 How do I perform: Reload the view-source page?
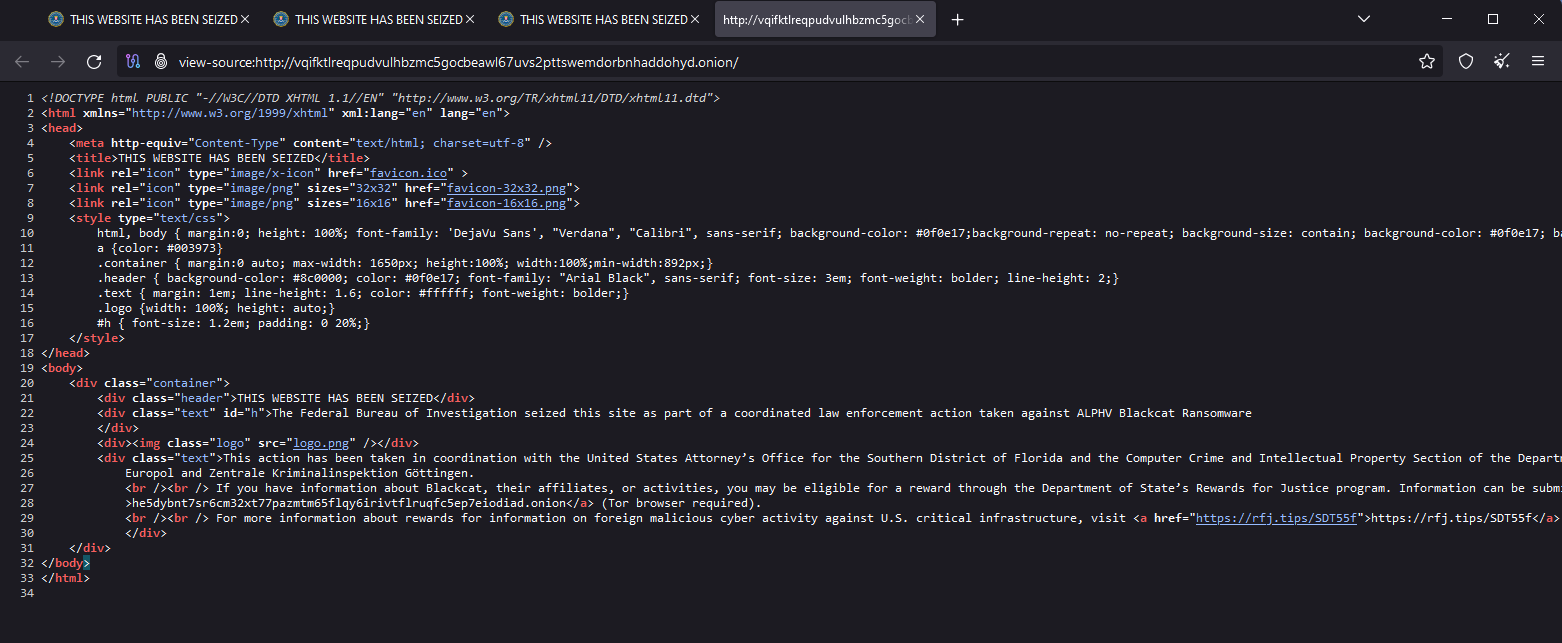pos(94,62)
